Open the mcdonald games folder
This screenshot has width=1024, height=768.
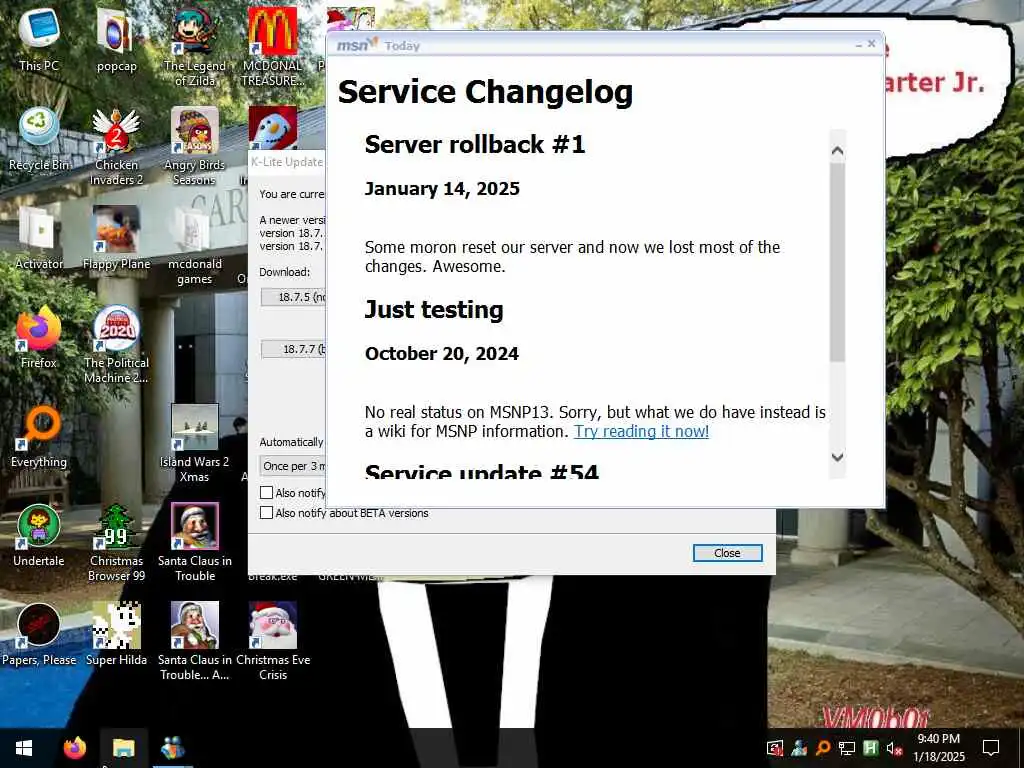click(195, 246)
